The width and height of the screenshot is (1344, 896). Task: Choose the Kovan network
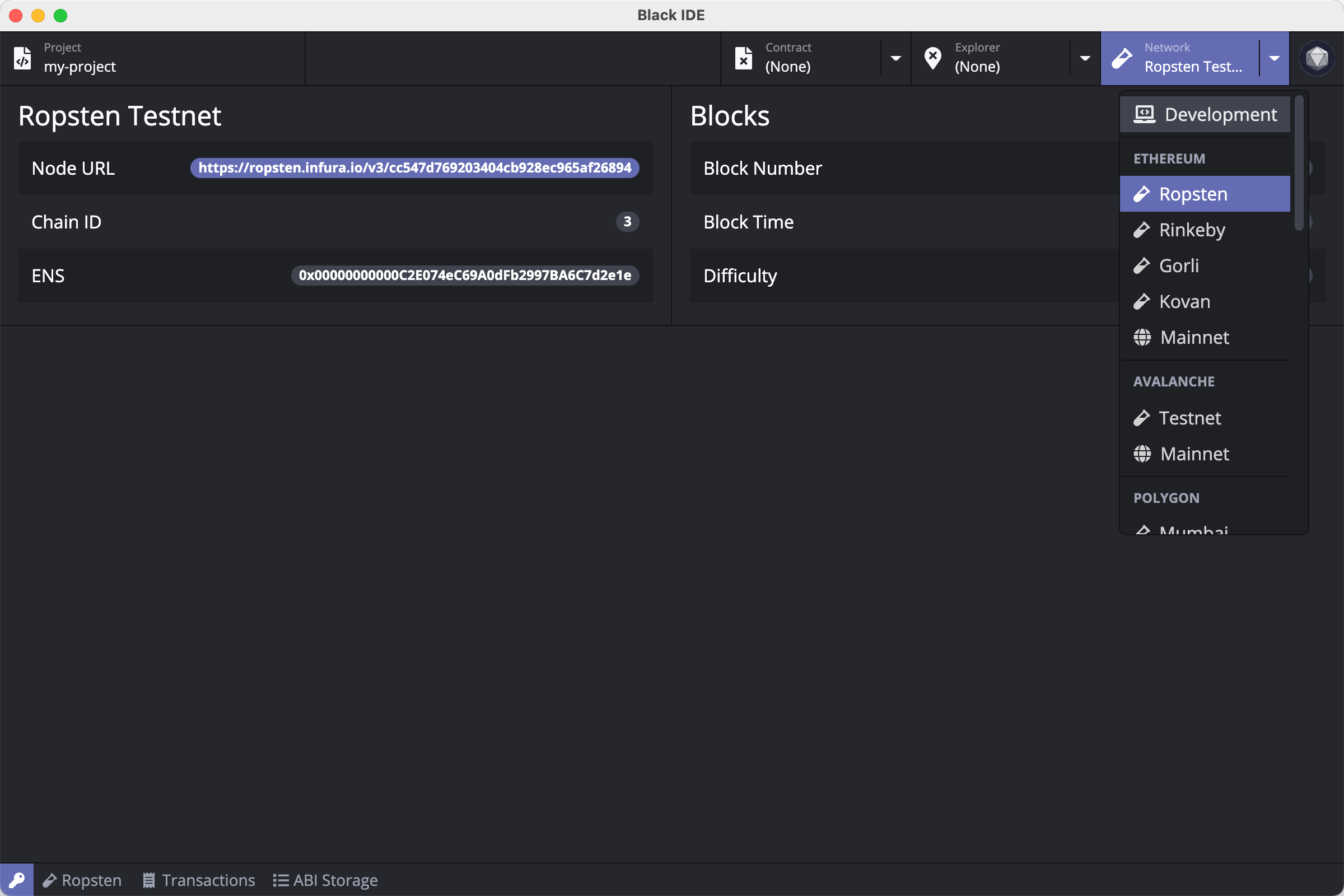pos(1184,302)
